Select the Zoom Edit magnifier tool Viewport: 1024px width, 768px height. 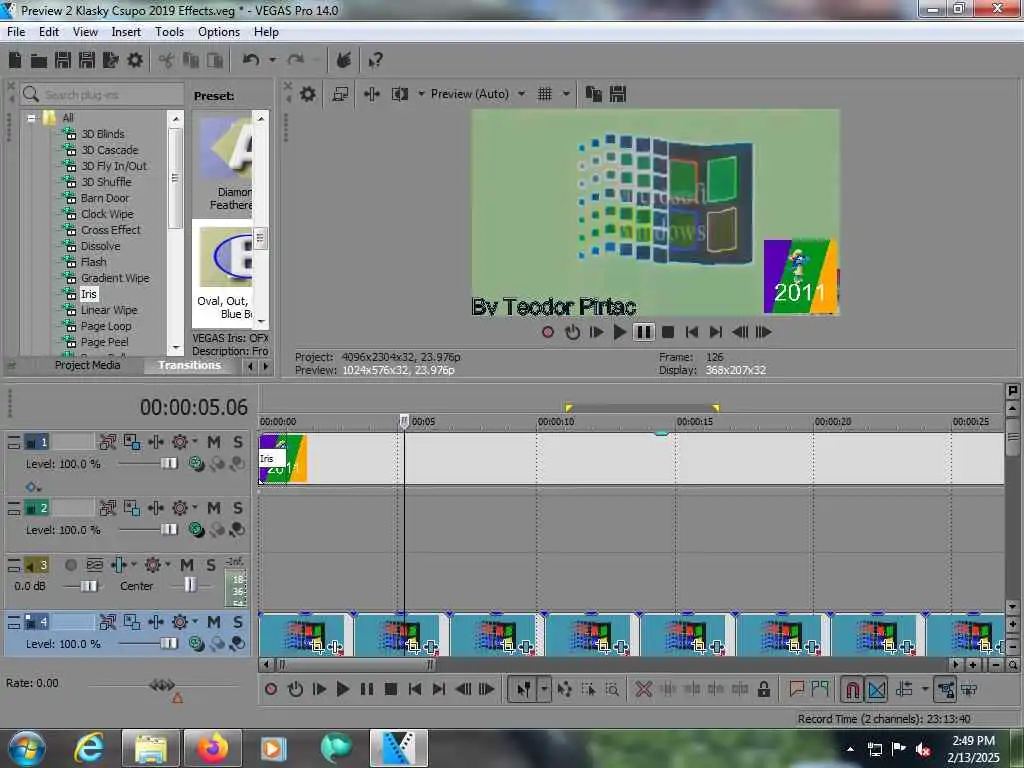[x=612, y=689]
